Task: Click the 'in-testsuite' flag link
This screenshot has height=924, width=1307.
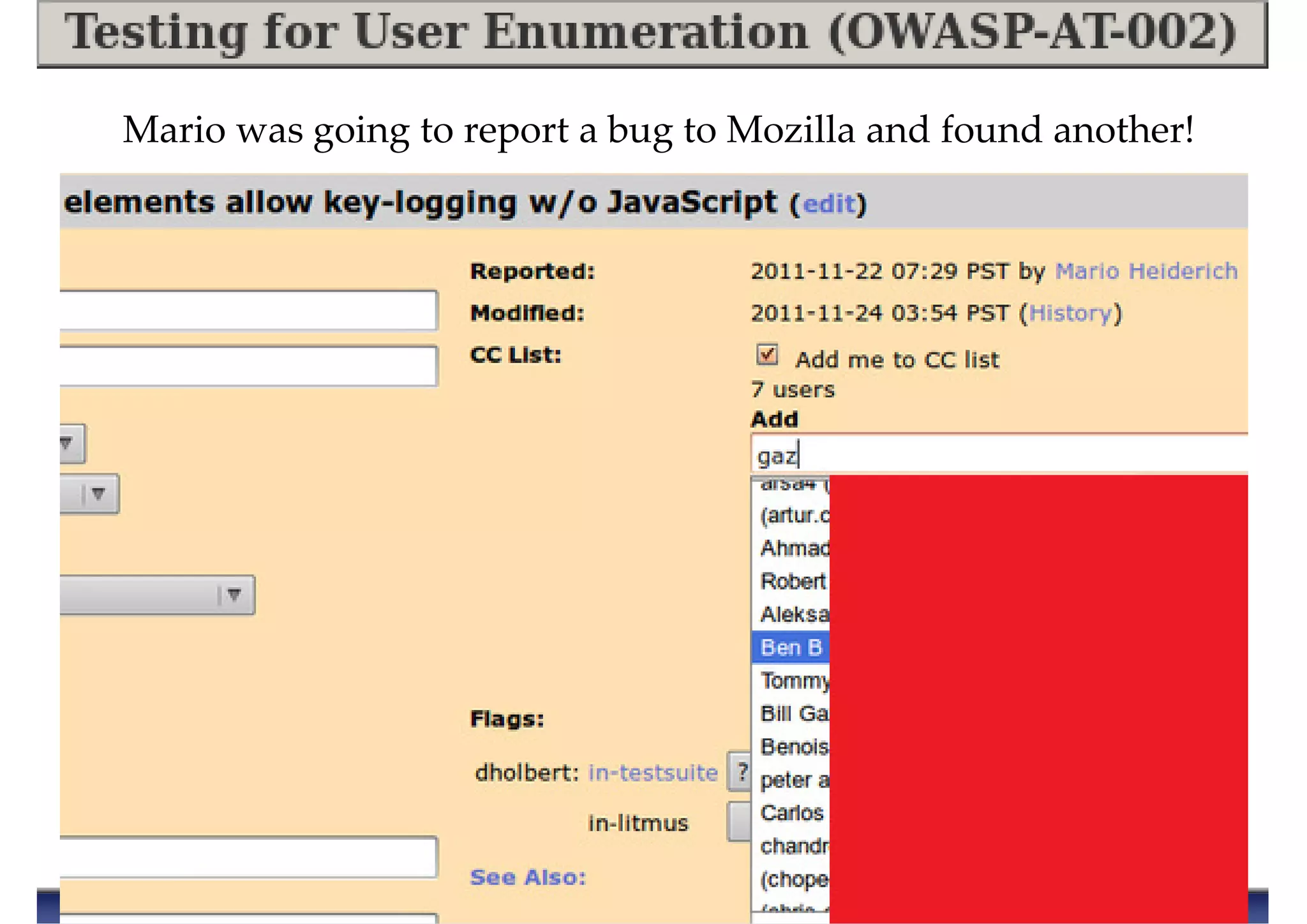Action: (652, 773)
